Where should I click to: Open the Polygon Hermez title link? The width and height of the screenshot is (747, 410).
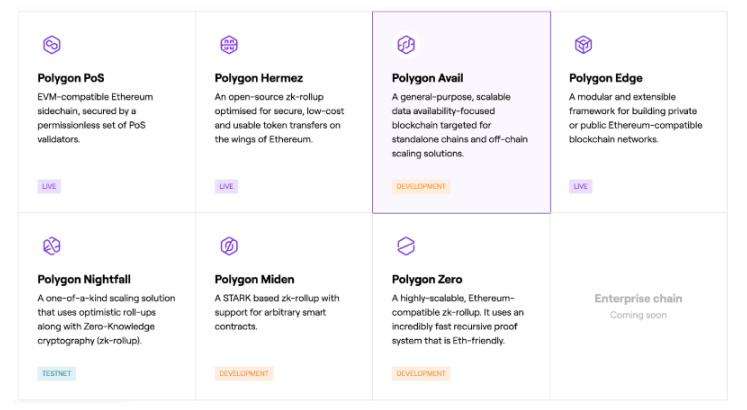[x=259, y=78]
